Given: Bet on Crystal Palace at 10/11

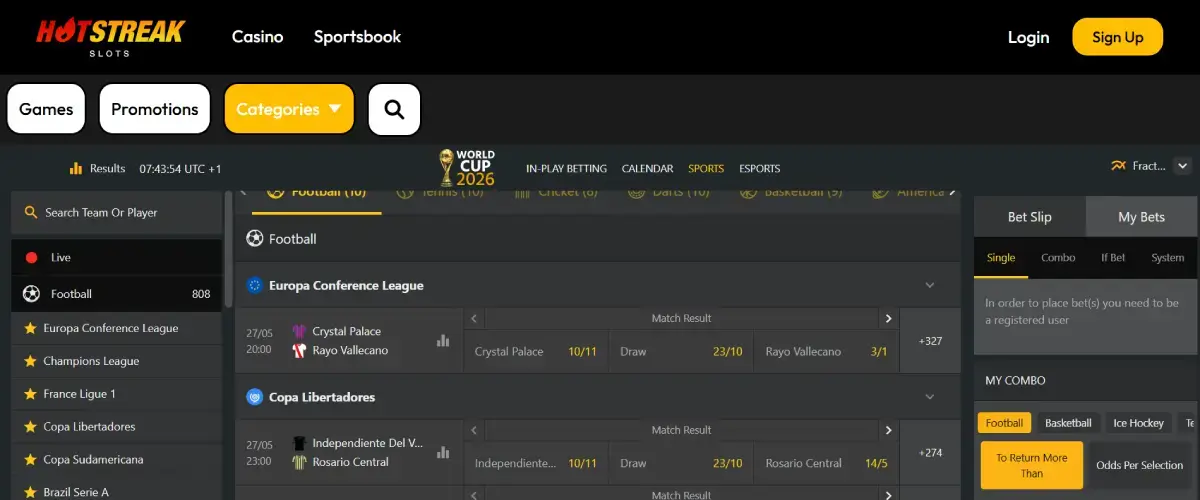Looking at the screenshot, I should tap(536, 352).
